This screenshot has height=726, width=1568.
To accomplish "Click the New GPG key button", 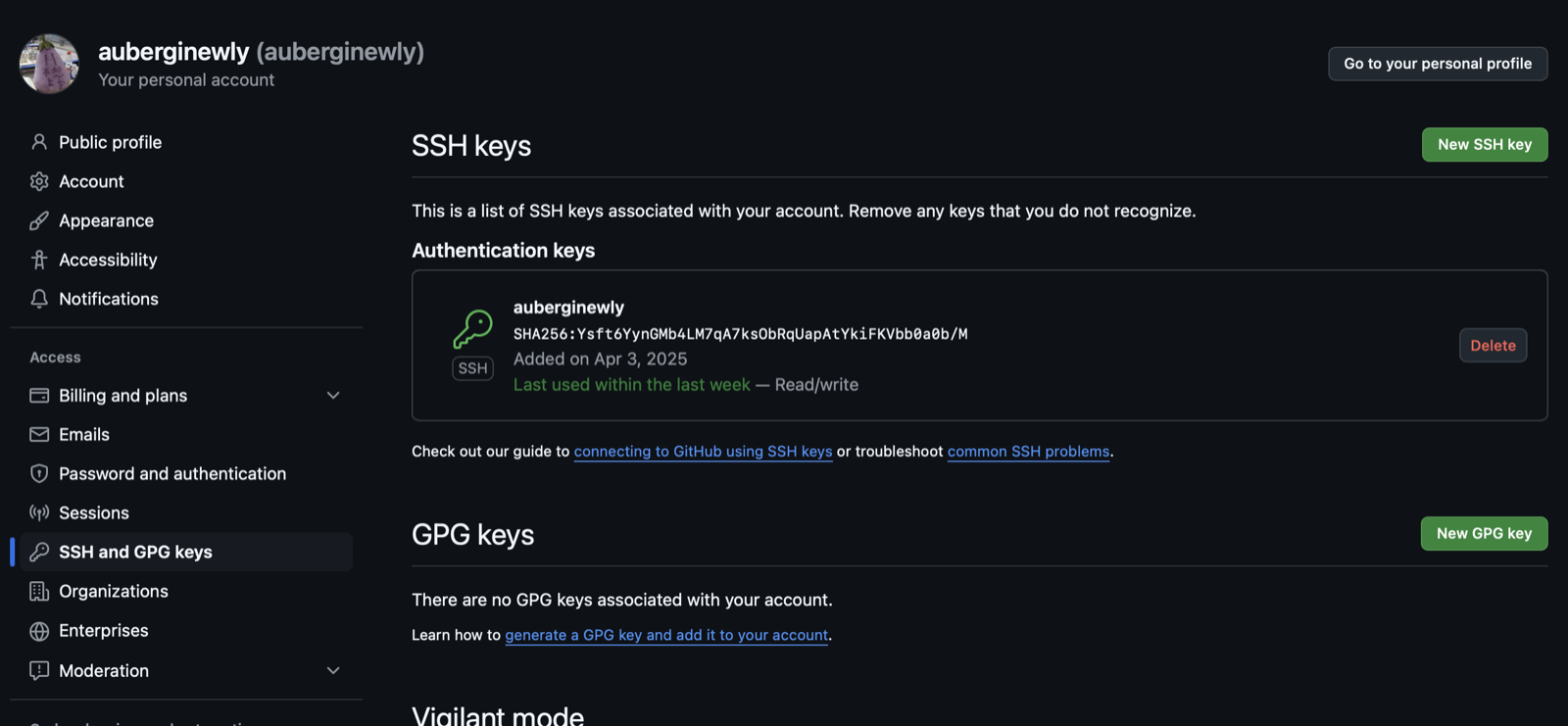I will (x=1484, y=534).
